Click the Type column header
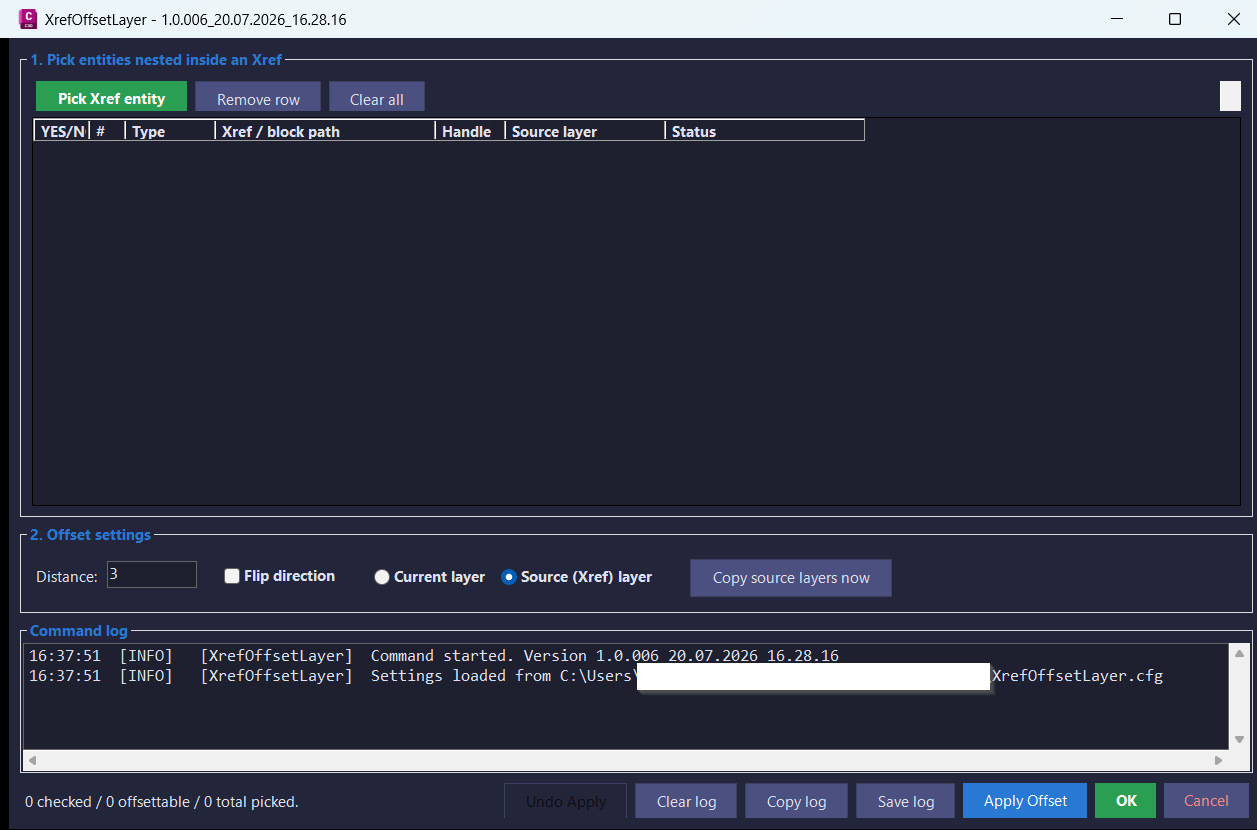The width and height of the screenshot is (1257, 830). [169, 131]
